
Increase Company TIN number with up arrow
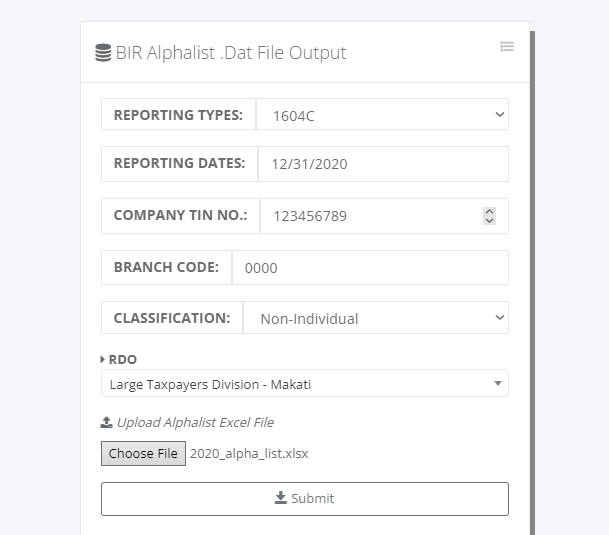coord(489,212)
